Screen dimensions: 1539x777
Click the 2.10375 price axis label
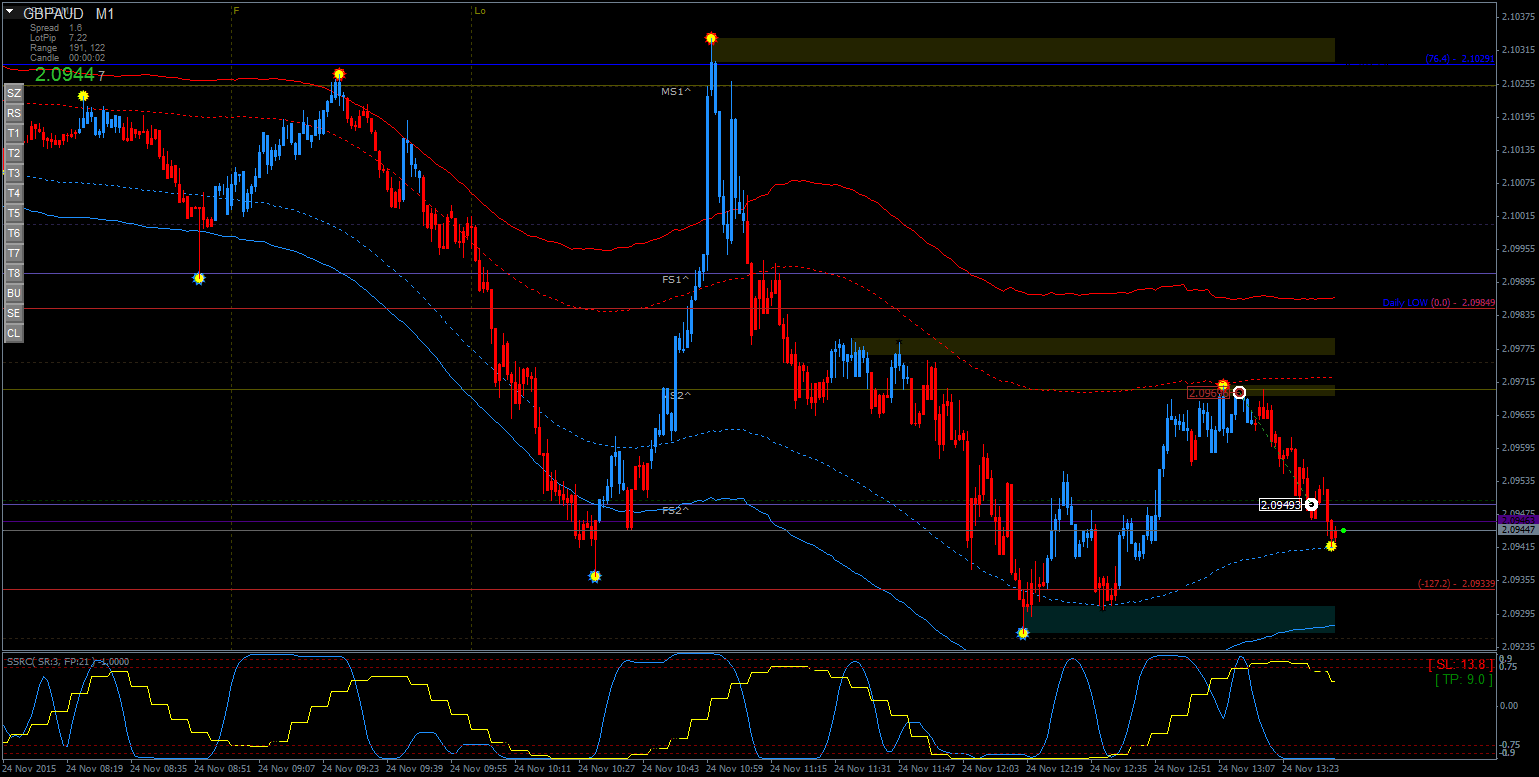1519,17
